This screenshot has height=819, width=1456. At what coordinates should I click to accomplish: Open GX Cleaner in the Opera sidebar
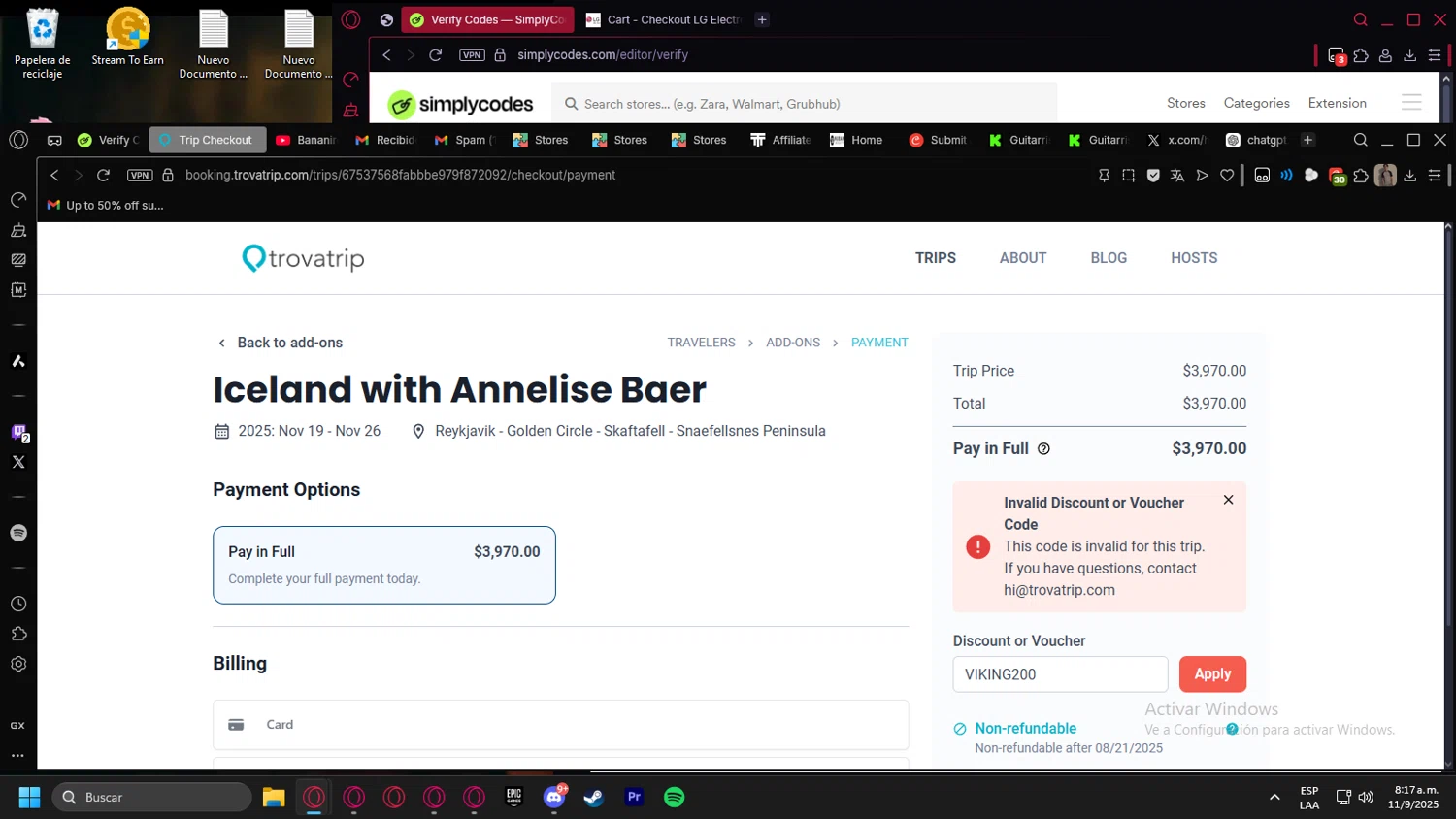click(x=18, y=230)
